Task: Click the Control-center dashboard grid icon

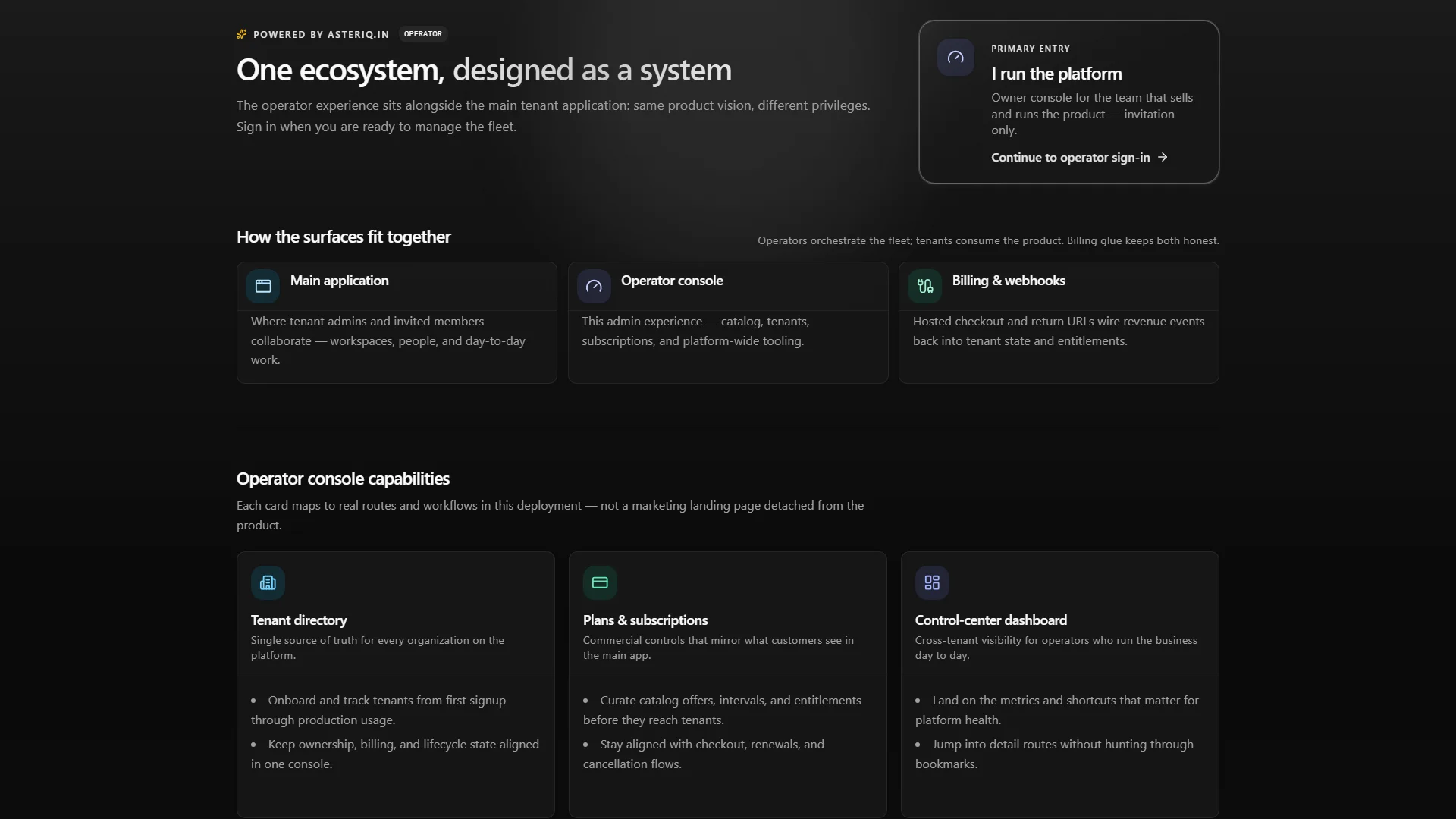Action: point(932,582)
